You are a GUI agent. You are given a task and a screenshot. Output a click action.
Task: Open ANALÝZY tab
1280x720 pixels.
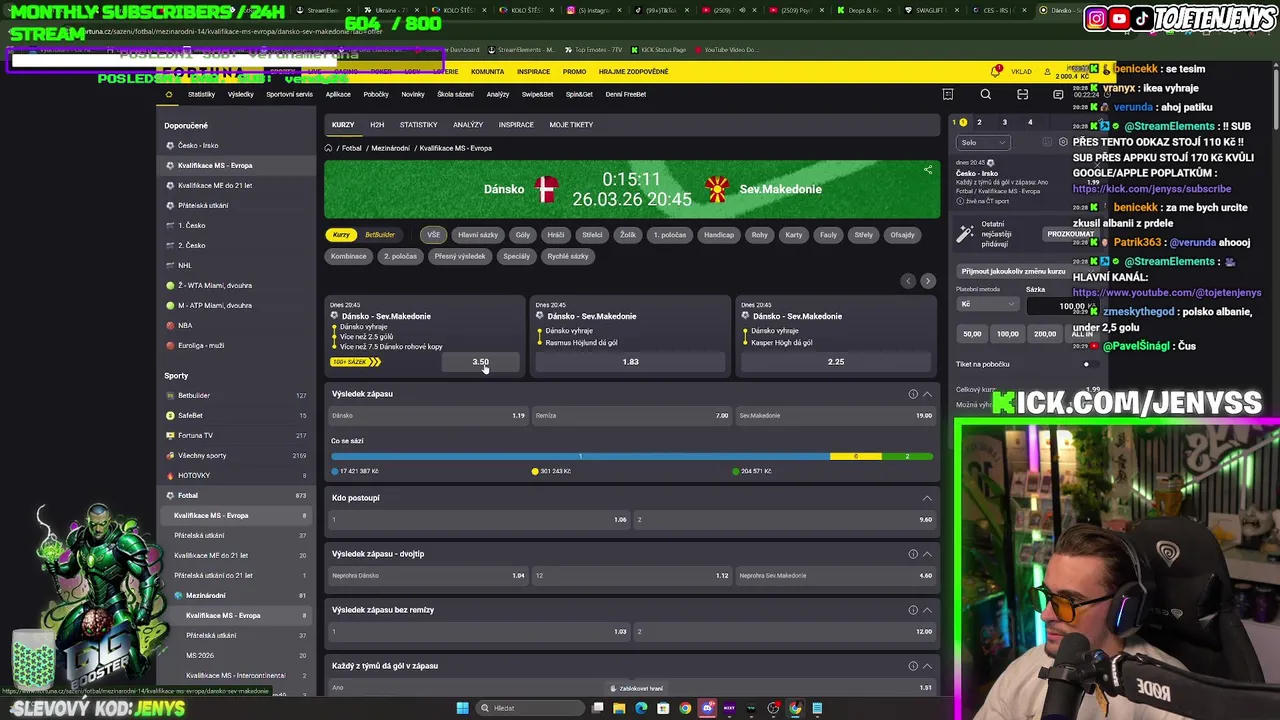(468, 125)
